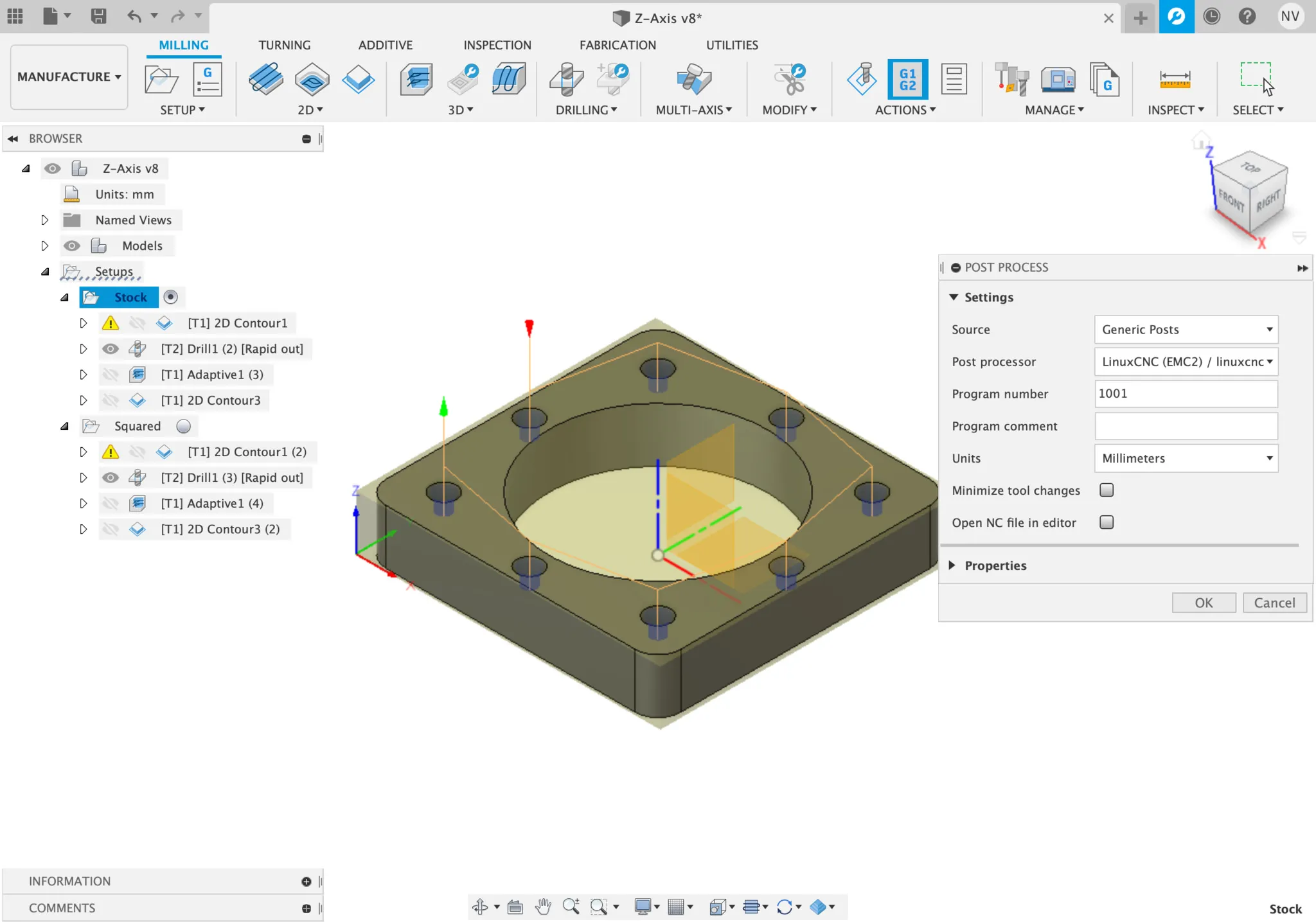Select the 2D Adaptive Clearing tool icon

click(x=265, y=79)
